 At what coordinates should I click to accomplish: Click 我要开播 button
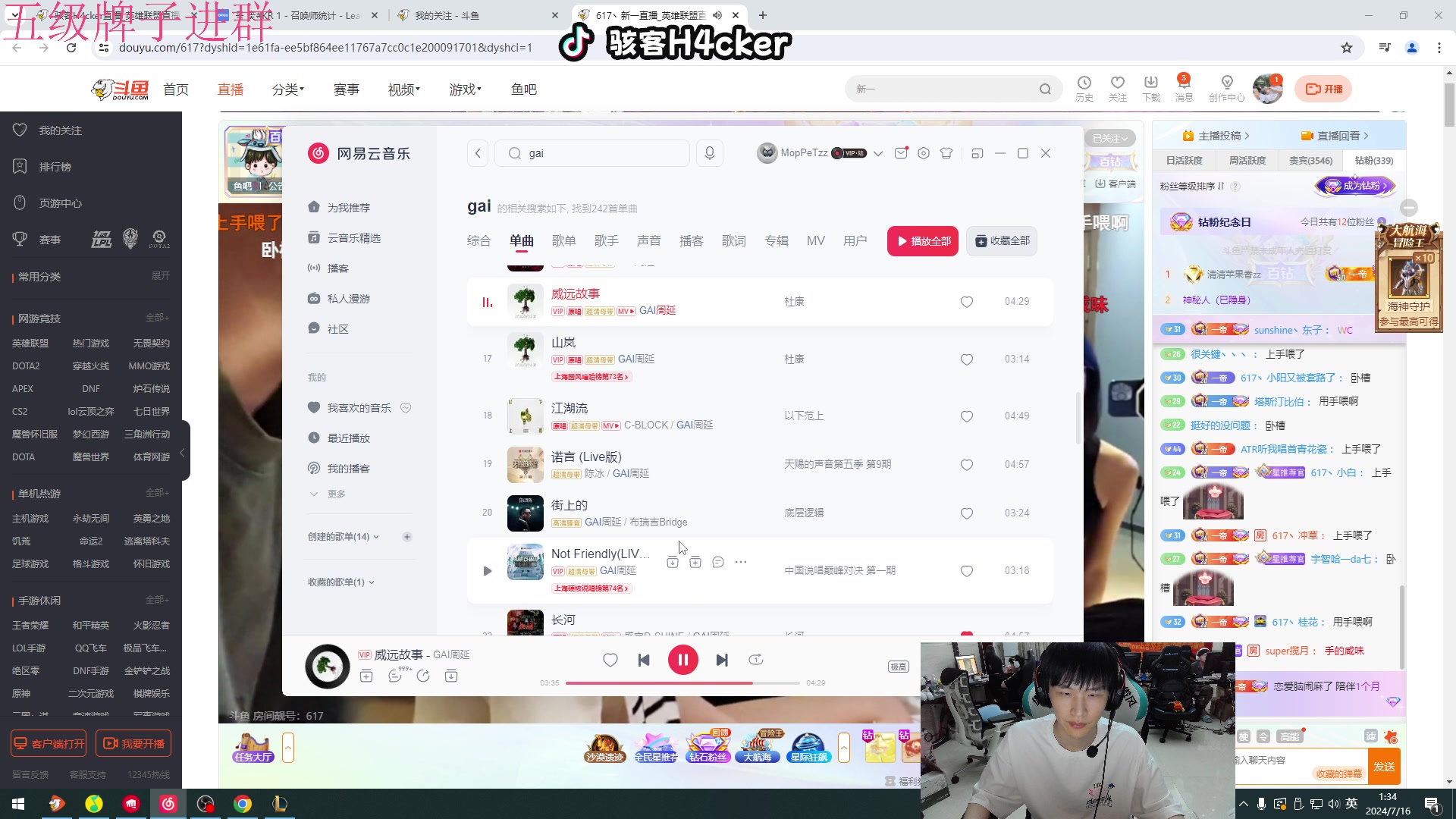point(133,744)
